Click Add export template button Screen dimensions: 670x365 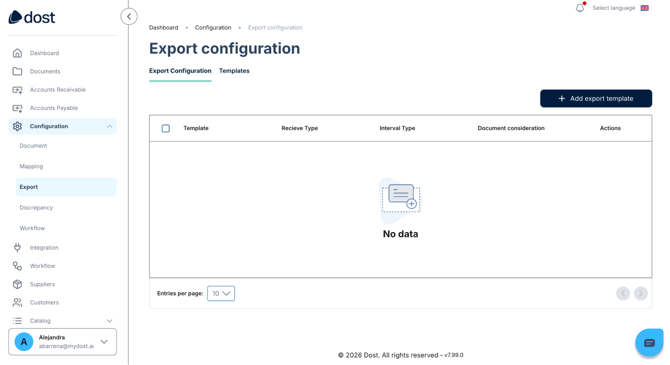tap(596, 98)
